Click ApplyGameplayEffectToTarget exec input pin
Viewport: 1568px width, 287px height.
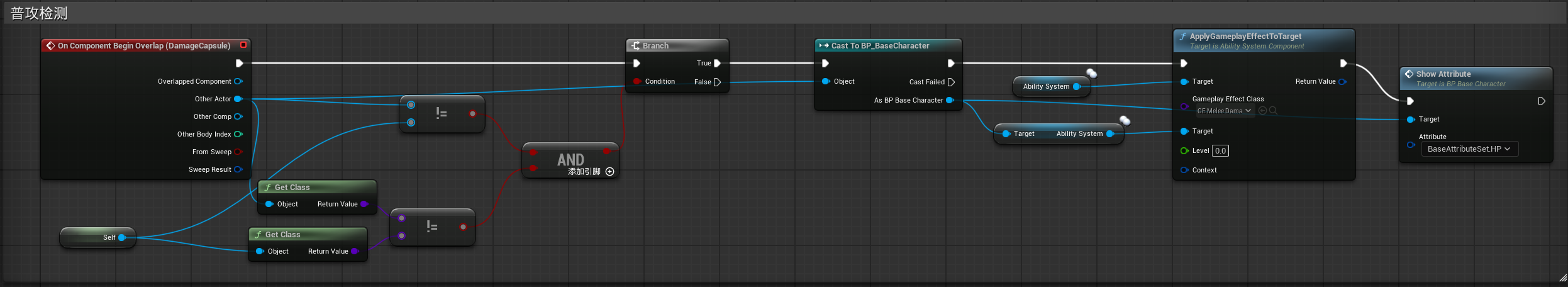(1184, 63)
